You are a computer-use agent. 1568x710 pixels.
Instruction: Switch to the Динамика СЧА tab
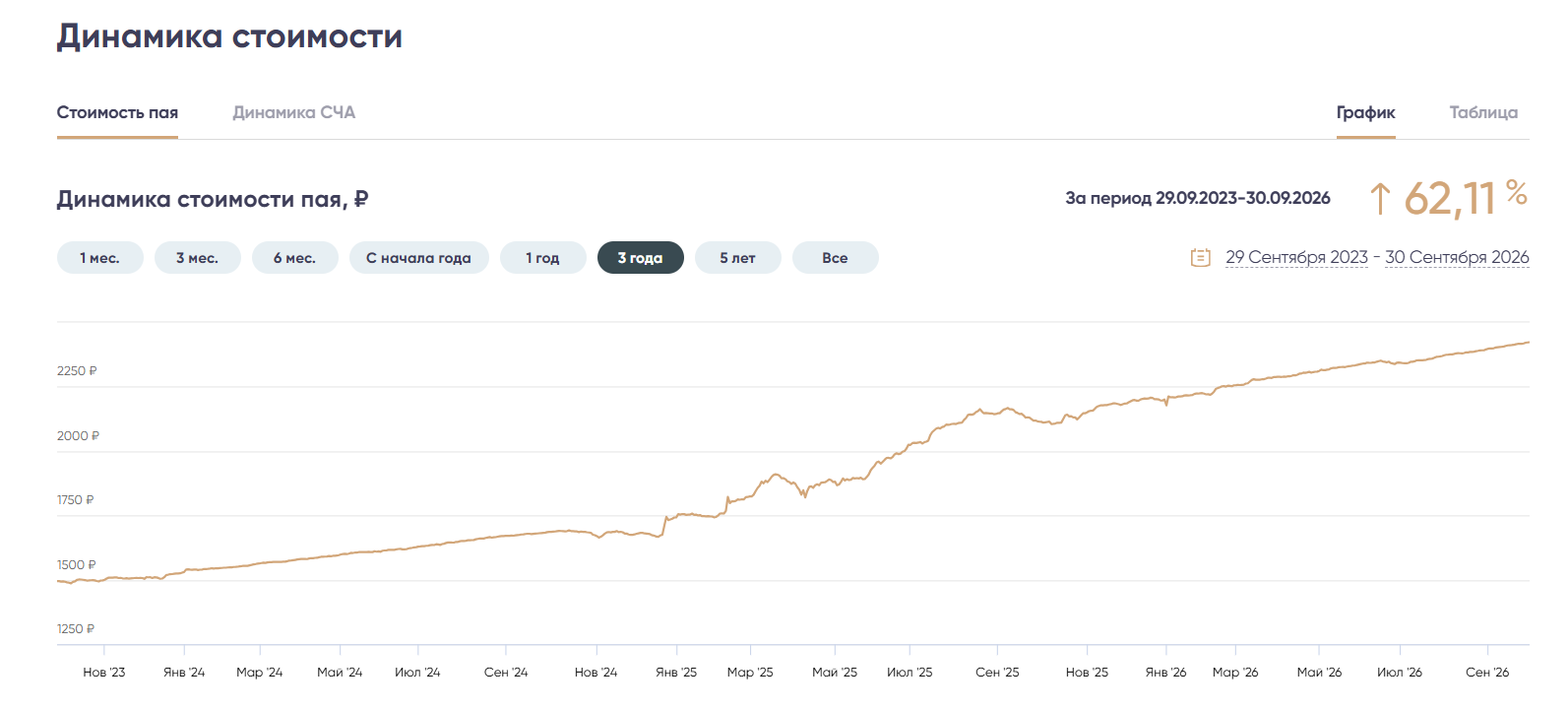coord(294,112)
